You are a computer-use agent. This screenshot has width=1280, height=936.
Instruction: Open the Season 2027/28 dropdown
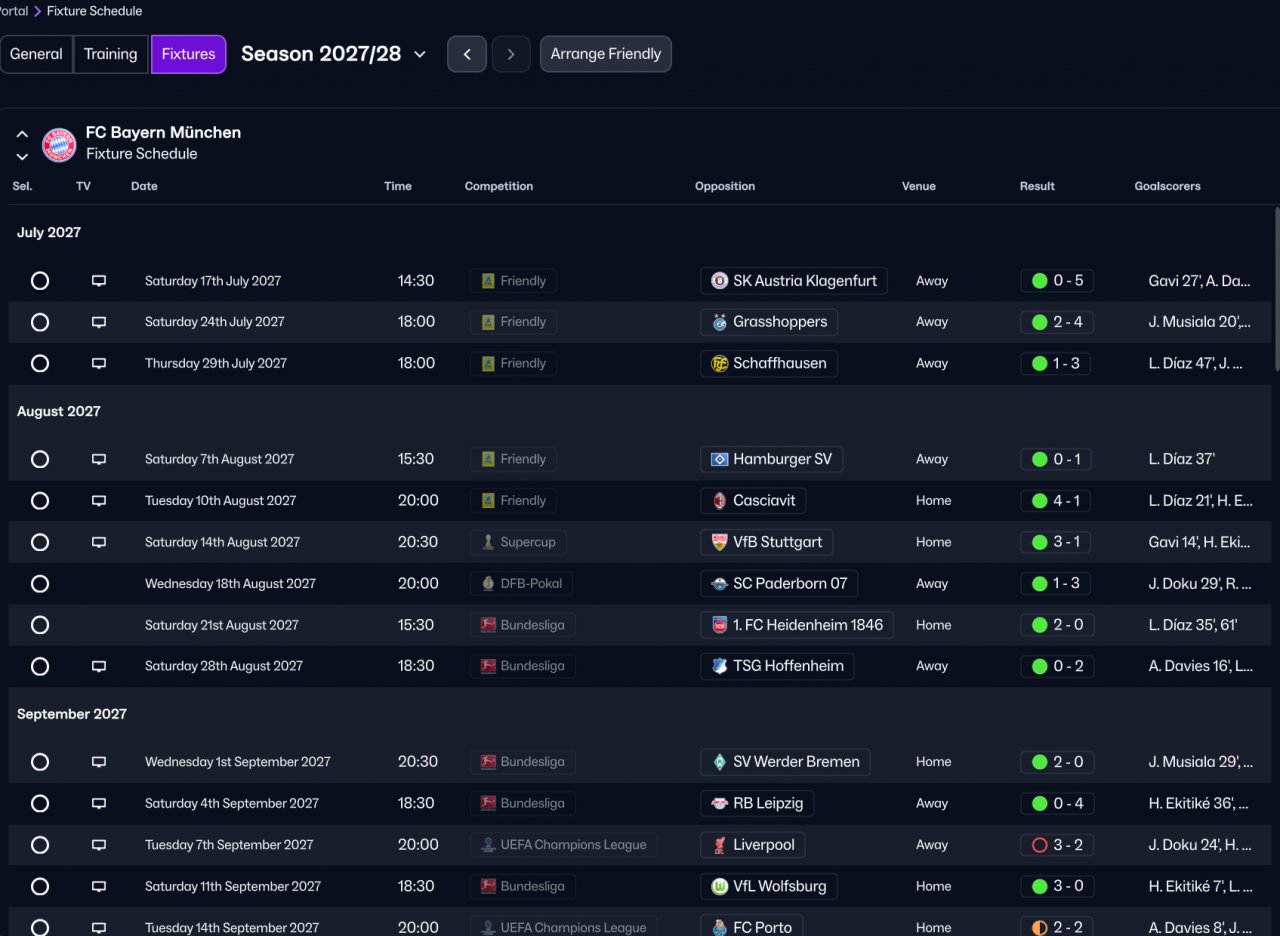pyautogui.click(x=334, y=54)
